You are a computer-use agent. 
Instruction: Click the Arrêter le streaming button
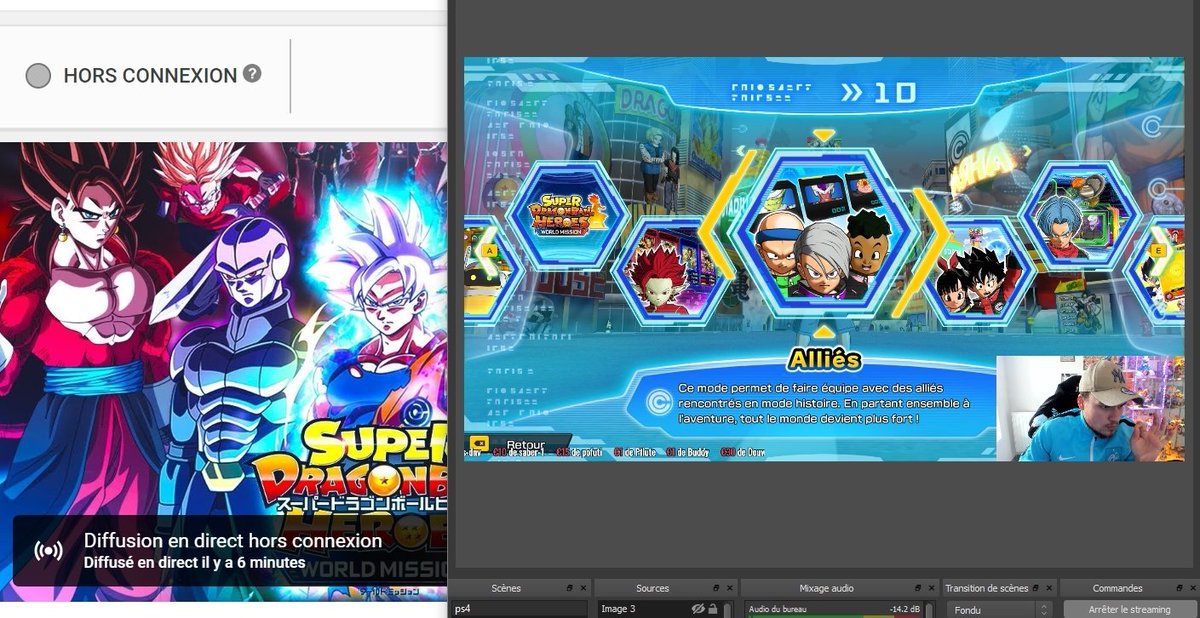point(1129,609)
